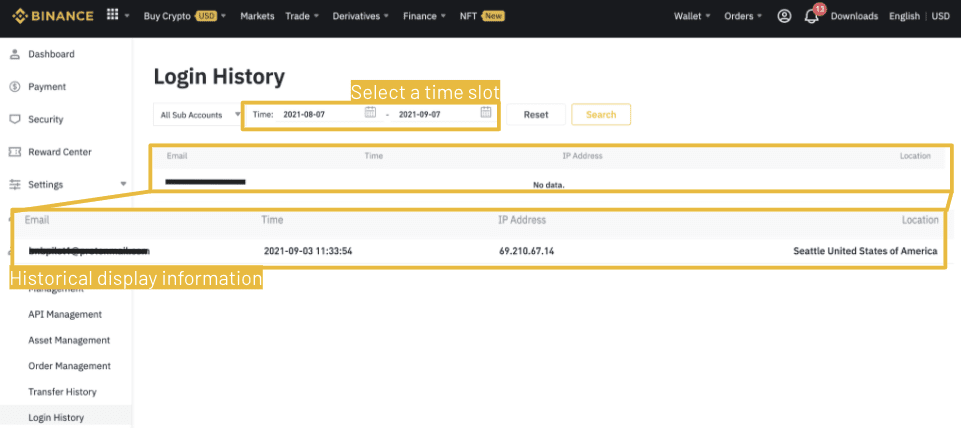Viewport: 961px width, 428px height.
Task: Open the Buy Crypto dropdown menu
Action: pyautogui.click(x=184, y=16)
